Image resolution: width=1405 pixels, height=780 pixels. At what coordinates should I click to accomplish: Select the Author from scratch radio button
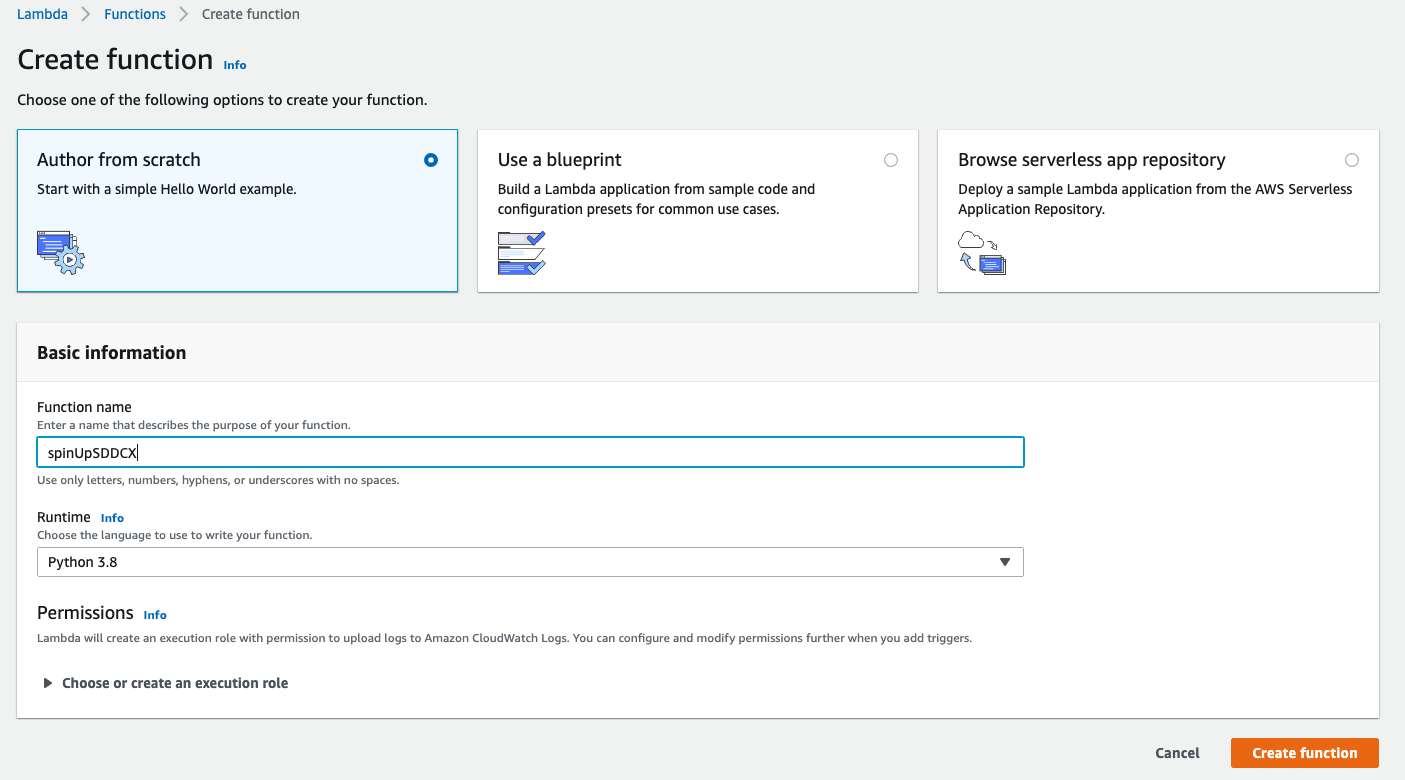point(431,160)
